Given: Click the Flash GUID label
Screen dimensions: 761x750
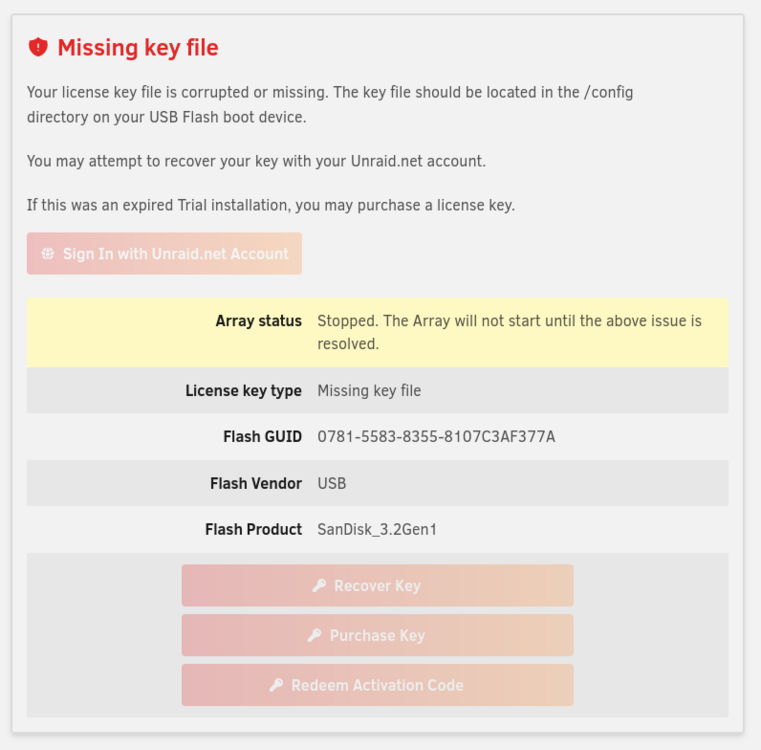Looking at the screenshot, I should point(263,436).
